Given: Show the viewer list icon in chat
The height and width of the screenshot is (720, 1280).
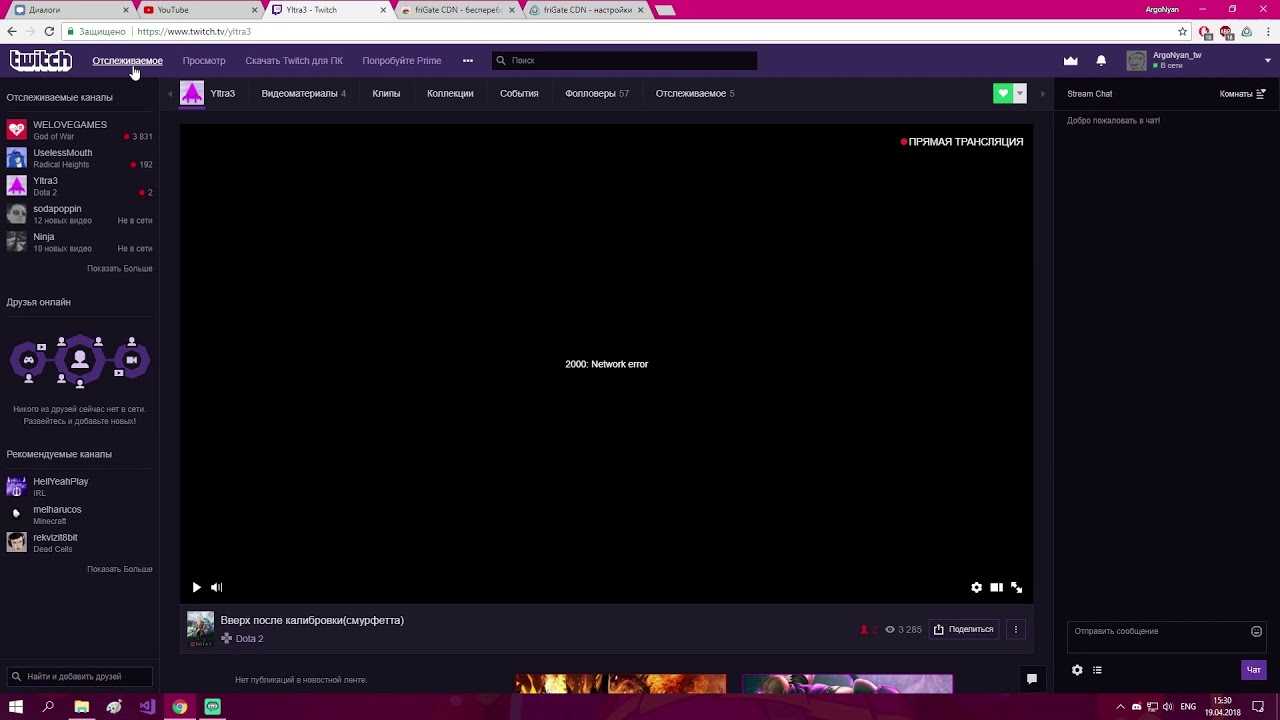Looking at the screenshot, I should pyautogui.click(x=1097, y=670).
